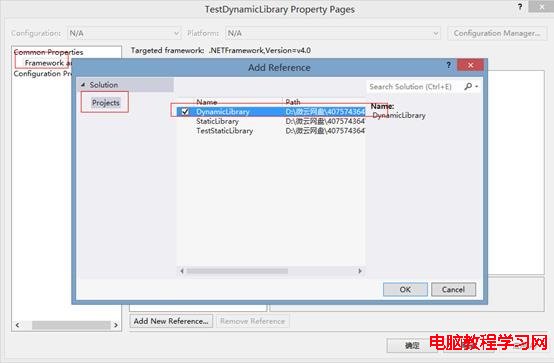Click the Property Pages tree scrollbar thumb
554x363 pixels.
click(x=71, y=325)
